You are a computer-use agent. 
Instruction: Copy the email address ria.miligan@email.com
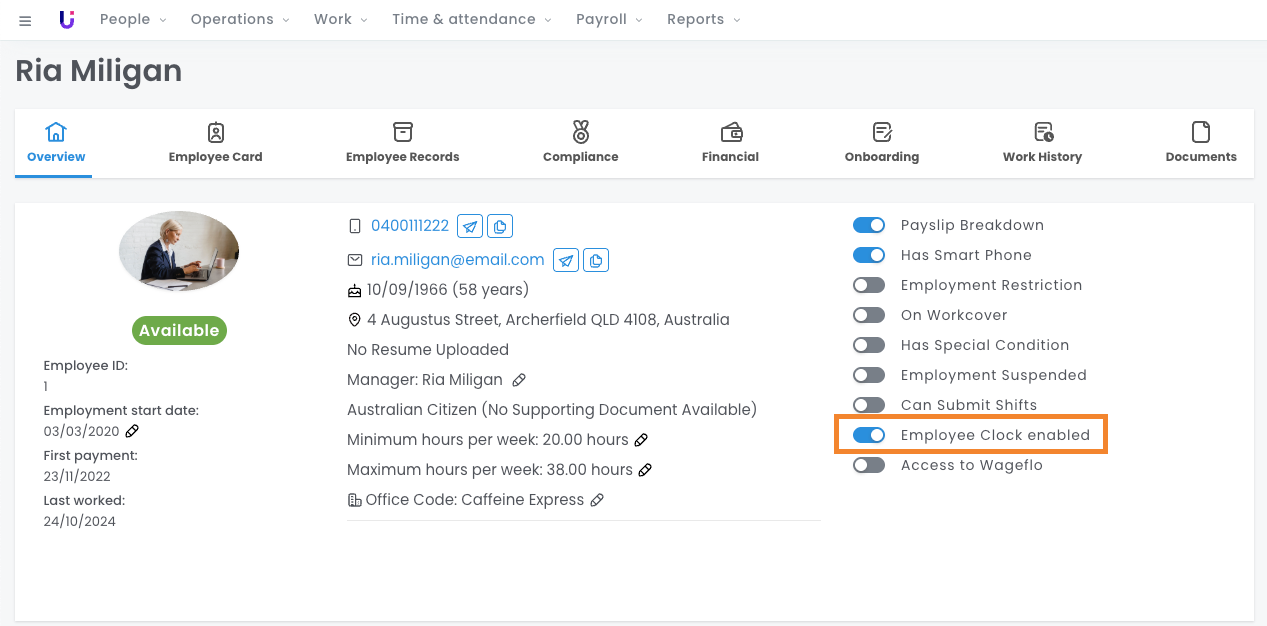coord(596,260)
